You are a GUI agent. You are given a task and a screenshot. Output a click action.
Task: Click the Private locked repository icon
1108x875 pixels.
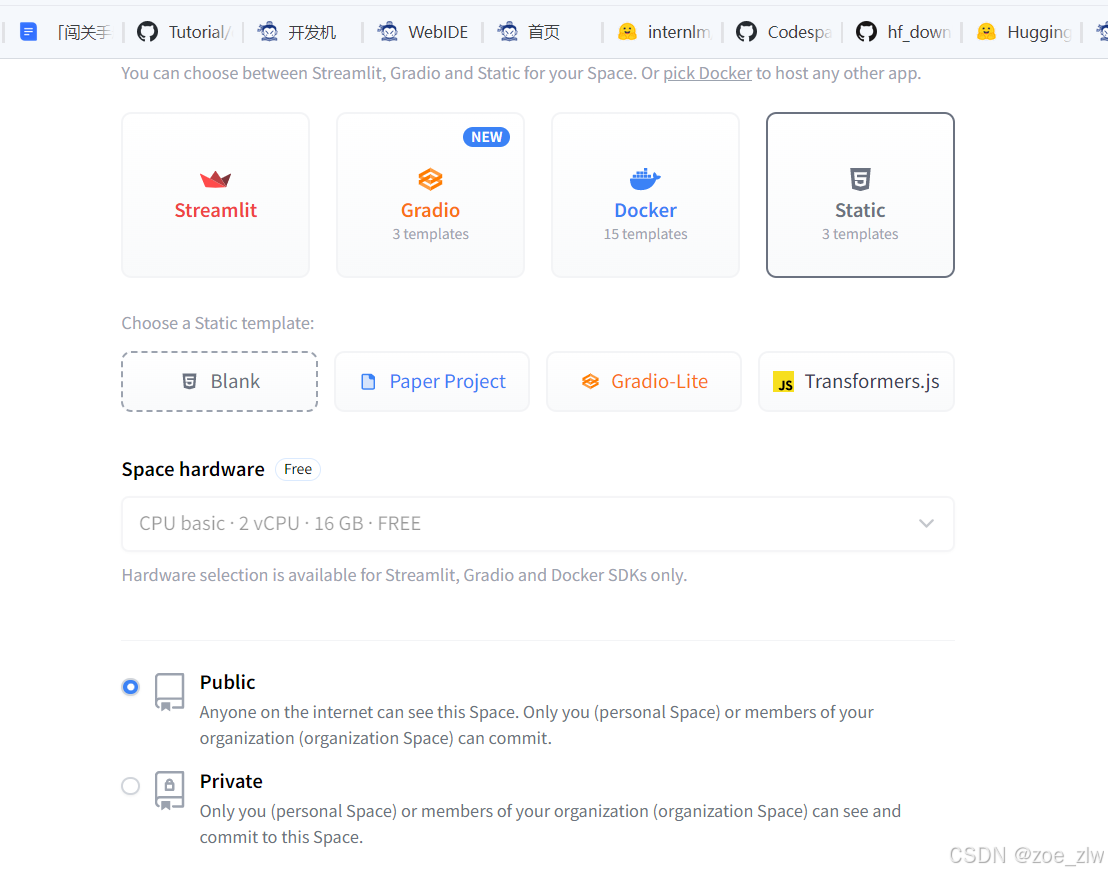[170, 790]
